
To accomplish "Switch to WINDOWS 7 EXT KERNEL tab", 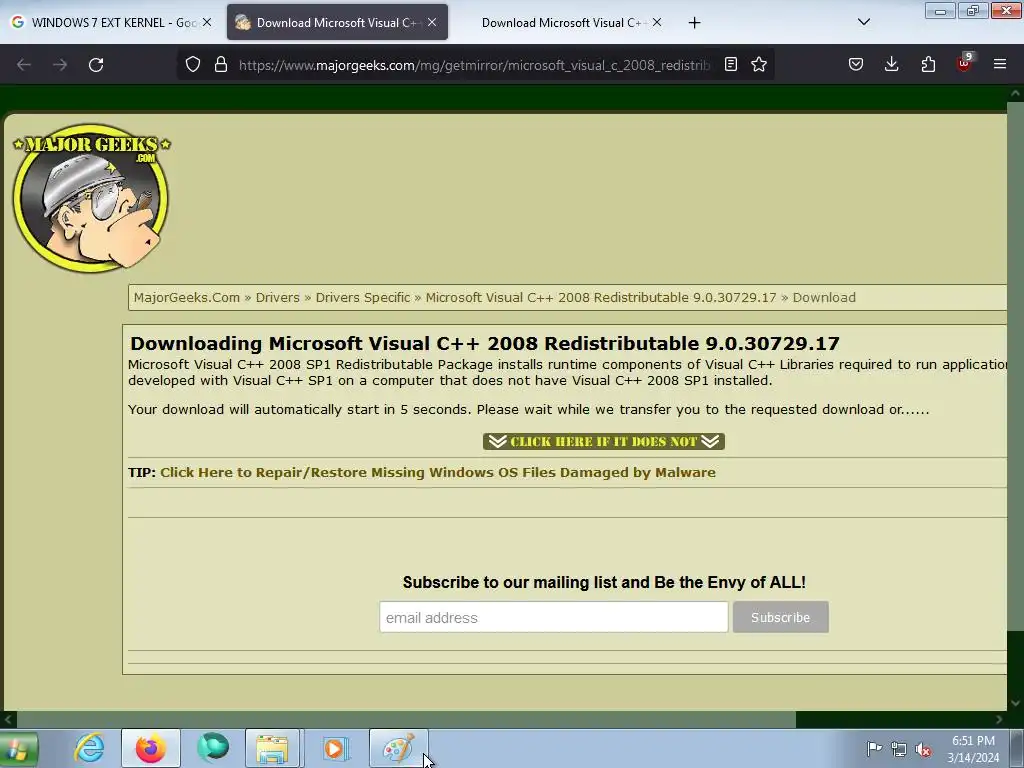I will 110,23.
